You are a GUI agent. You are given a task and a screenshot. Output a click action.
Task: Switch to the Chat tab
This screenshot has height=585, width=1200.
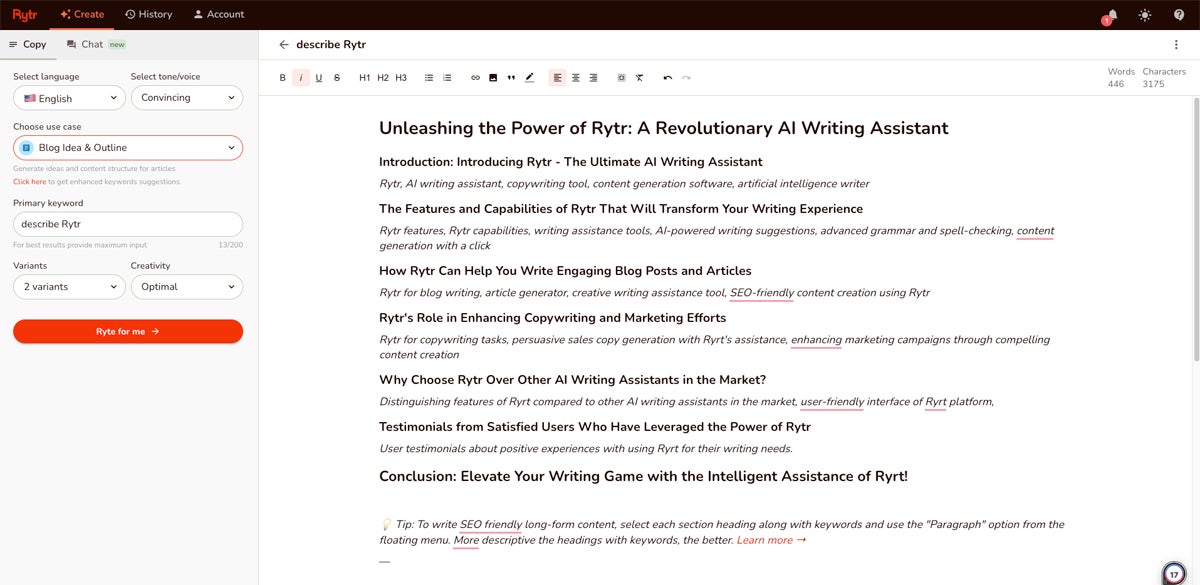click(96, 44)
